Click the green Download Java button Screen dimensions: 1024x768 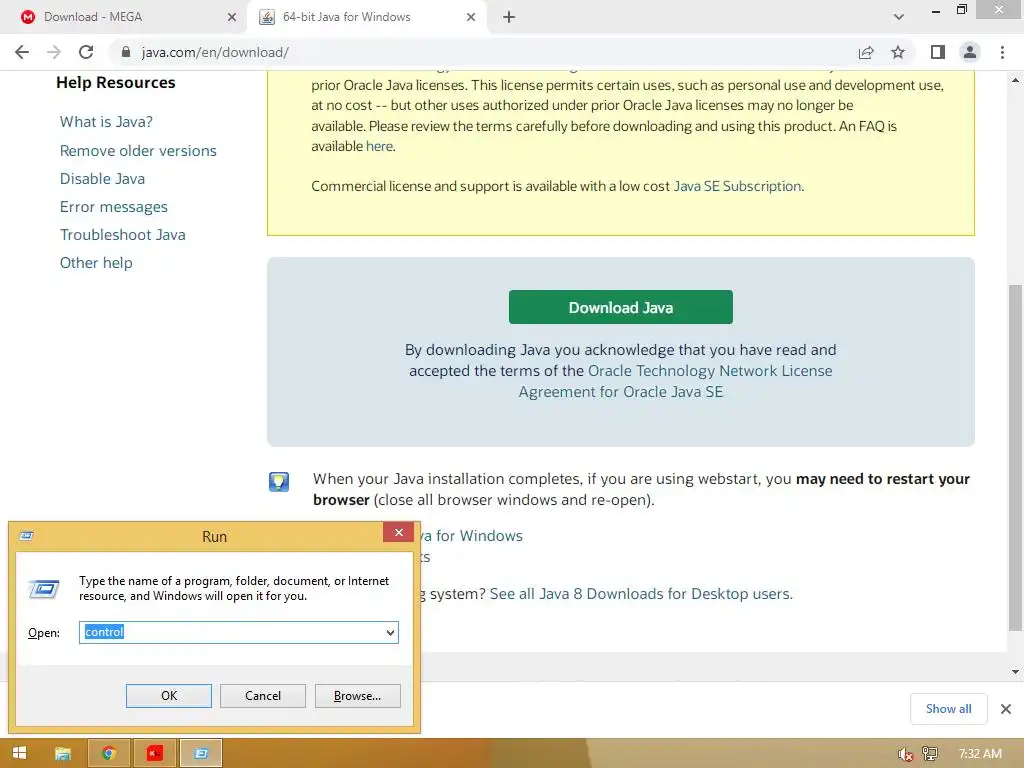620,307
